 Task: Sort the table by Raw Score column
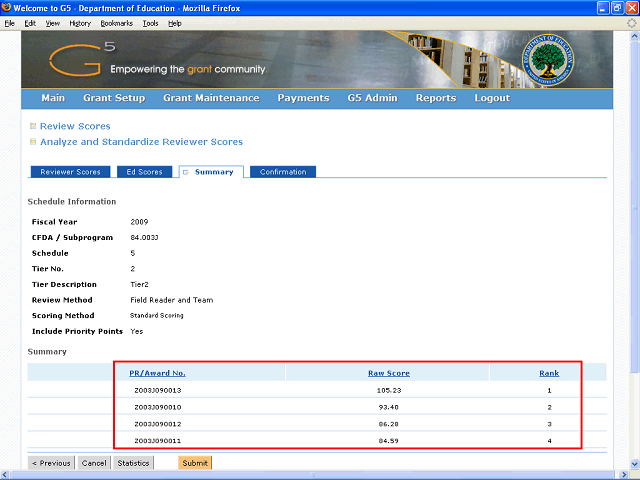[x=388, y=373]
